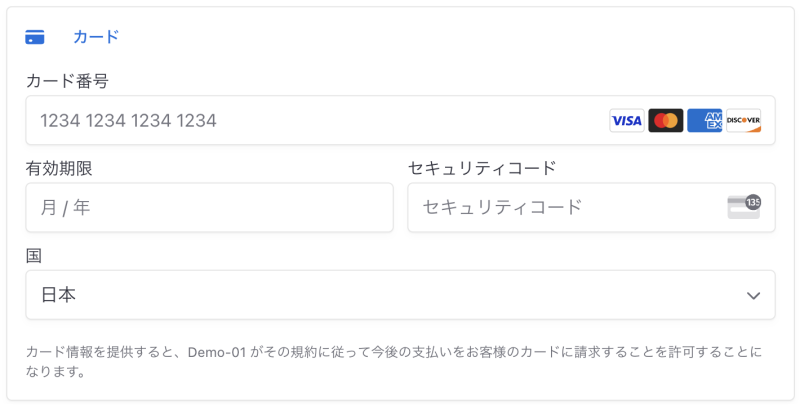Click the Demo-01 terms disclaimer text
Image resolution: width=800 pixels, height=411 pixels.
[394, 362]
